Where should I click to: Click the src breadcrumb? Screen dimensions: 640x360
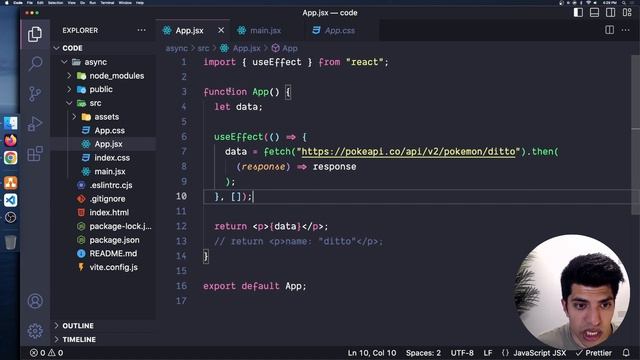pos(203,48)
